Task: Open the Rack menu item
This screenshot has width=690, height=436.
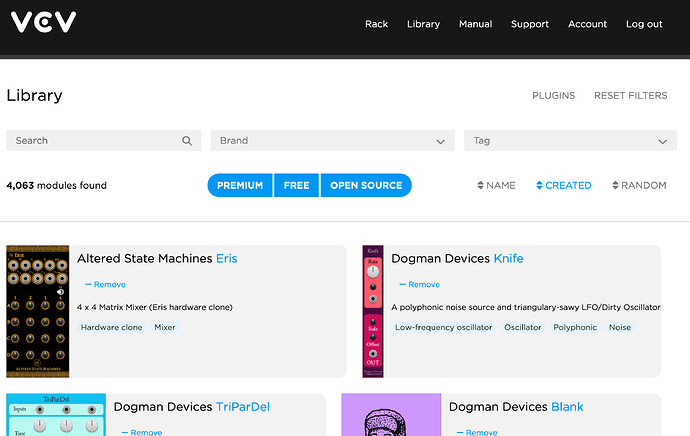Action: 376,24
